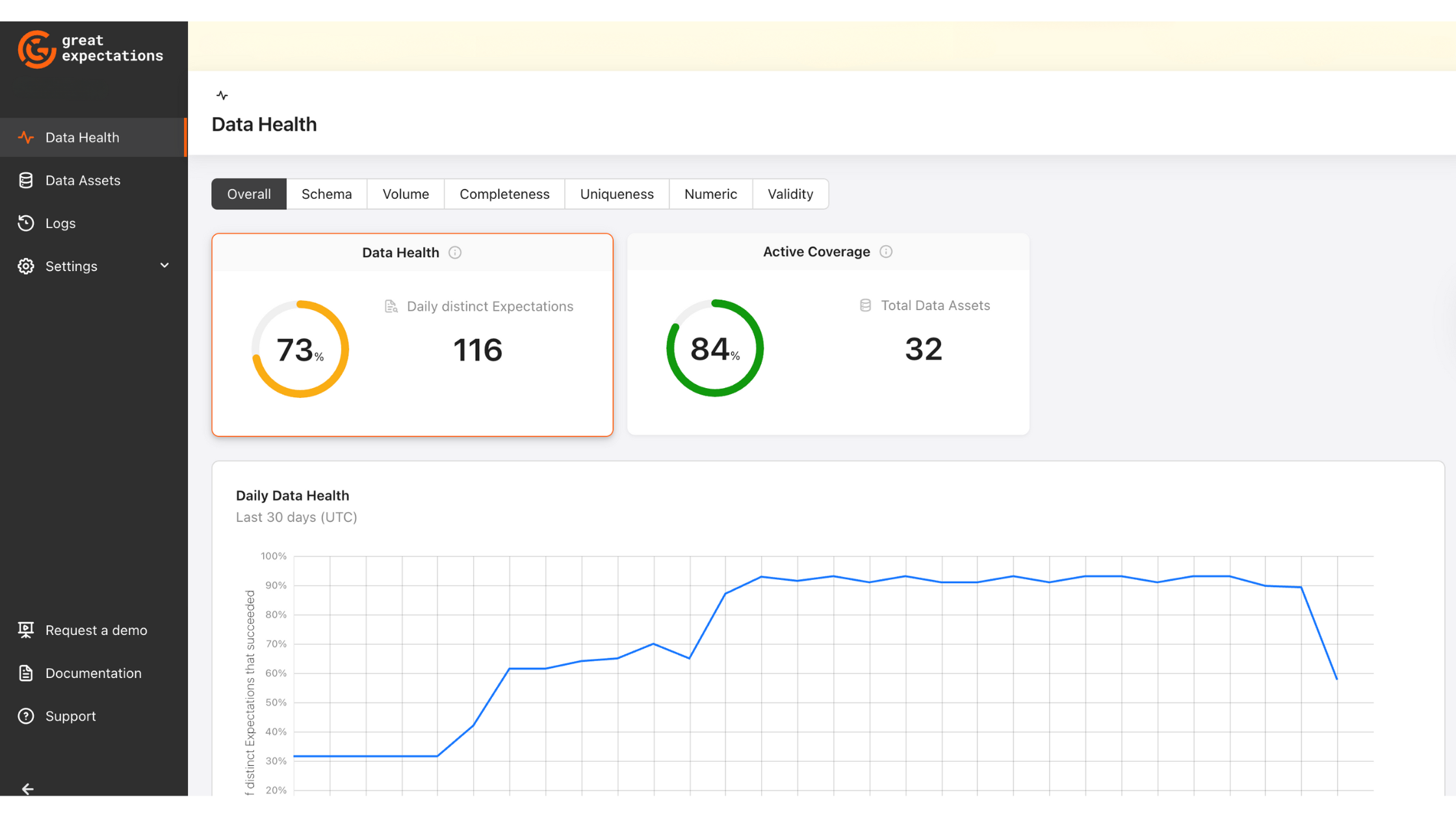Click the Active Coverage info icon

click(x=886, y=252)
